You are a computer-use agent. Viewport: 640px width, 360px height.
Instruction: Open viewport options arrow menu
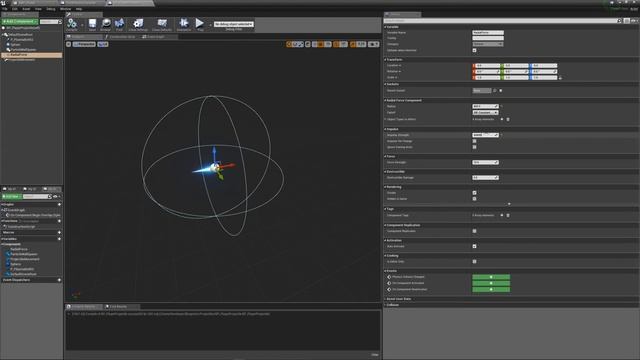coord(69,44)
